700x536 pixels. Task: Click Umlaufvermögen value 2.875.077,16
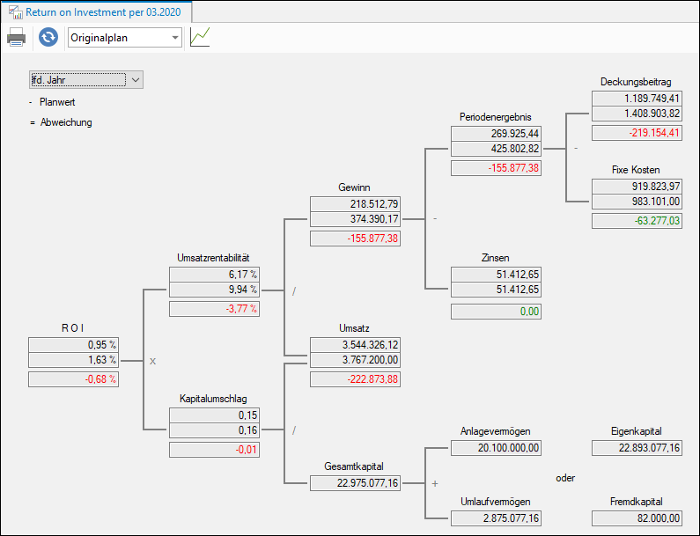pos(496,518)
